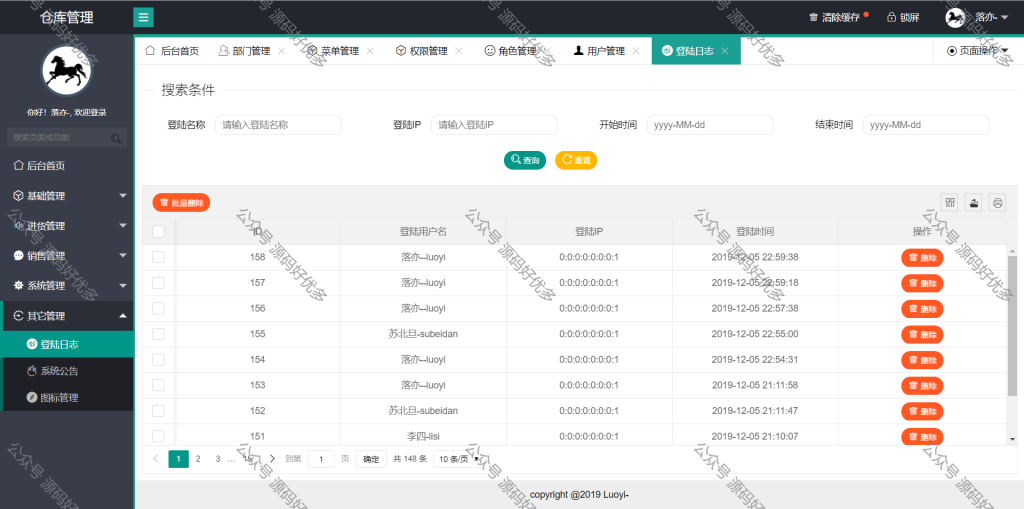Click the sidebar search magnifier icon

(x=116, y=138)
